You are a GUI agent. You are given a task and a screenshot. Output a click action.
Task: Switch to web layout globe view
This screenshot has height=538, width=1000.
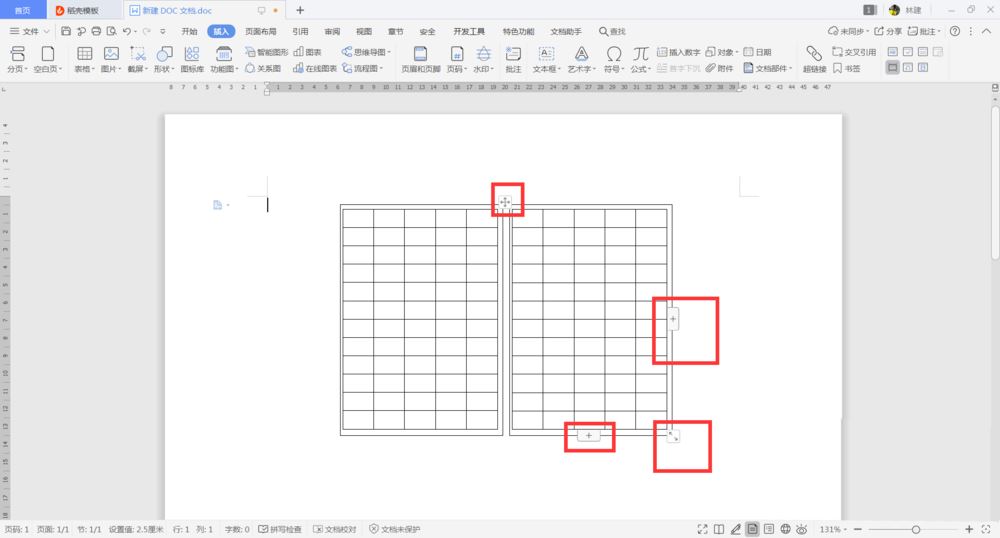(x=786, y=529)
